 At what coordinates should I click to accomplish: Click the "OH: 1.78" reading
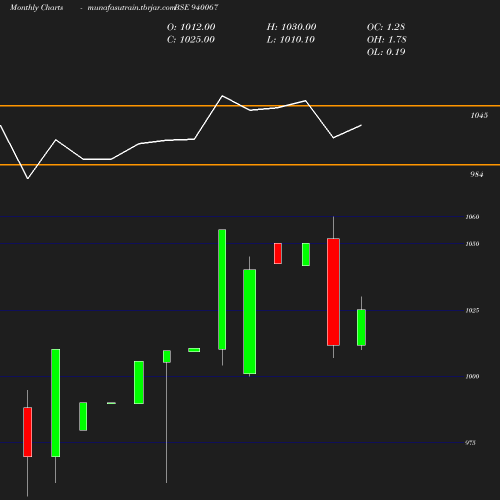(x=387, y=40)
